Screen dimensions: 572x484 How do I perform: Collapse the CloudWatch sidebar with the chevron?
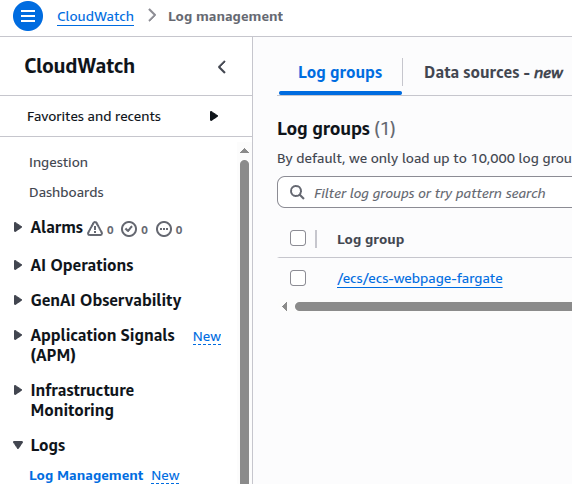pyautogui.click(x=222, y=67)
